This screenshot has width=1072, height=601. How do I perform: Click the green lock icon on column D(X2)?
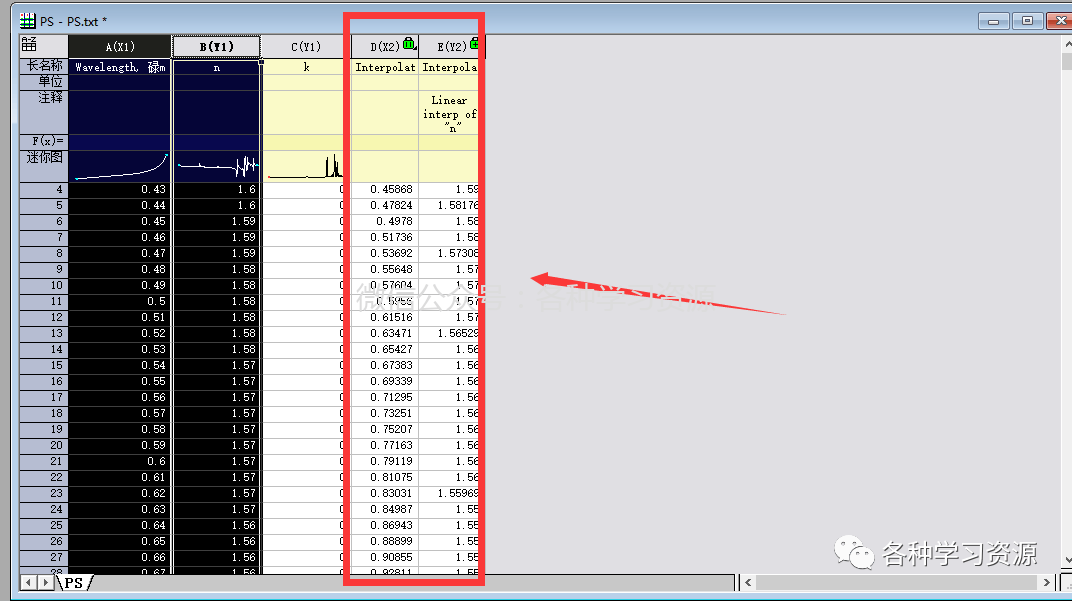409,43
